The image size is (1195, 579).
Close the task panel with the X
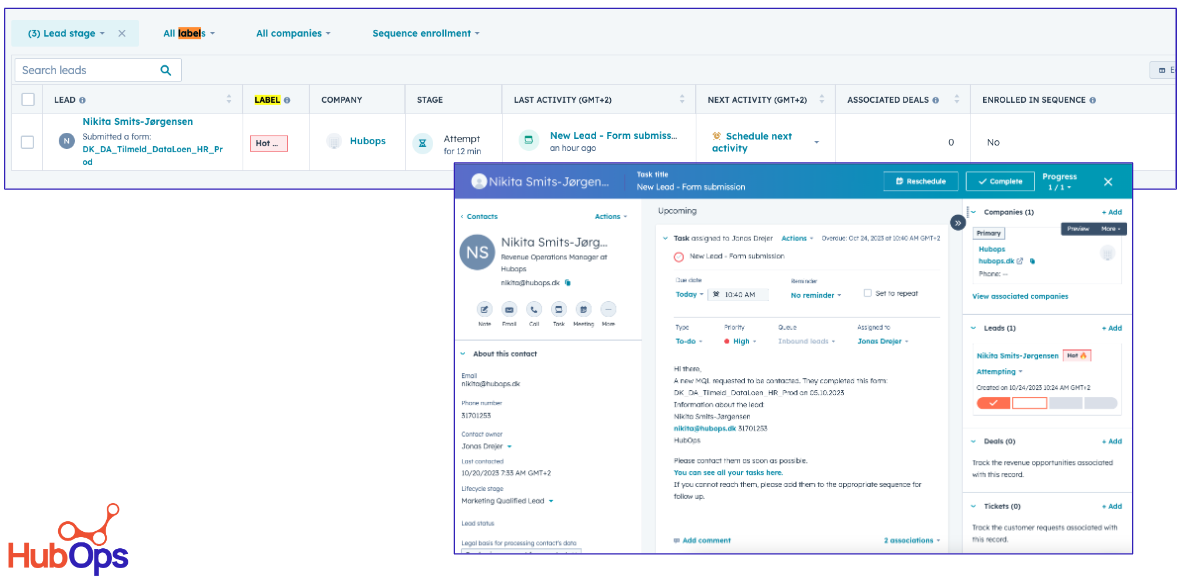pos(1108,181)
